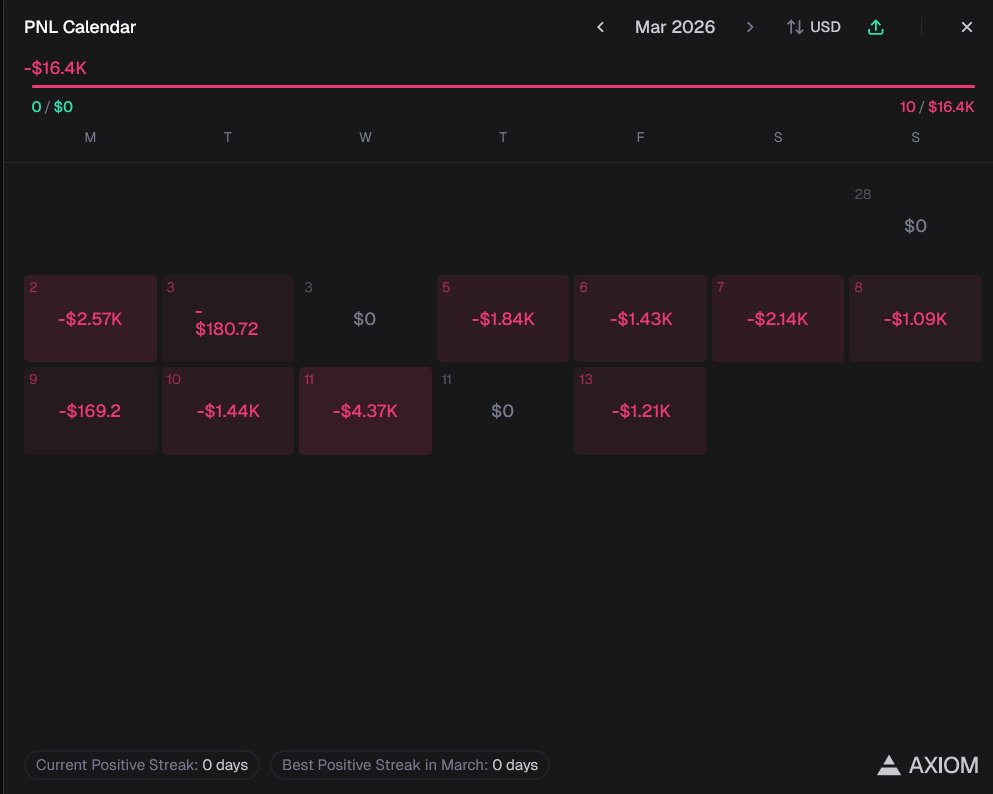This screenshot has width=993, height=794.
Task: Click the F weekday column header
Action: pos(640,137)
